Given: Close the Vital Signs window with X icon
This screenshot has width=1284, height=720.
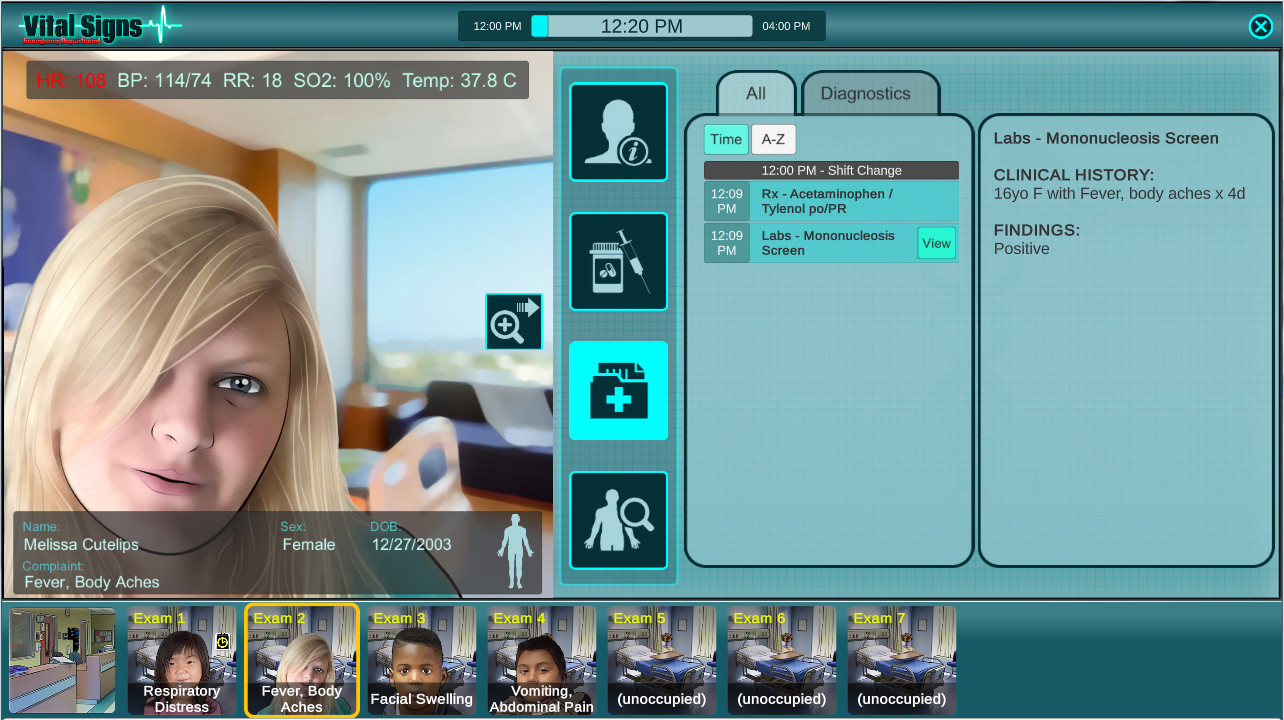Looking at the screenshot, I should [1260, 27].
